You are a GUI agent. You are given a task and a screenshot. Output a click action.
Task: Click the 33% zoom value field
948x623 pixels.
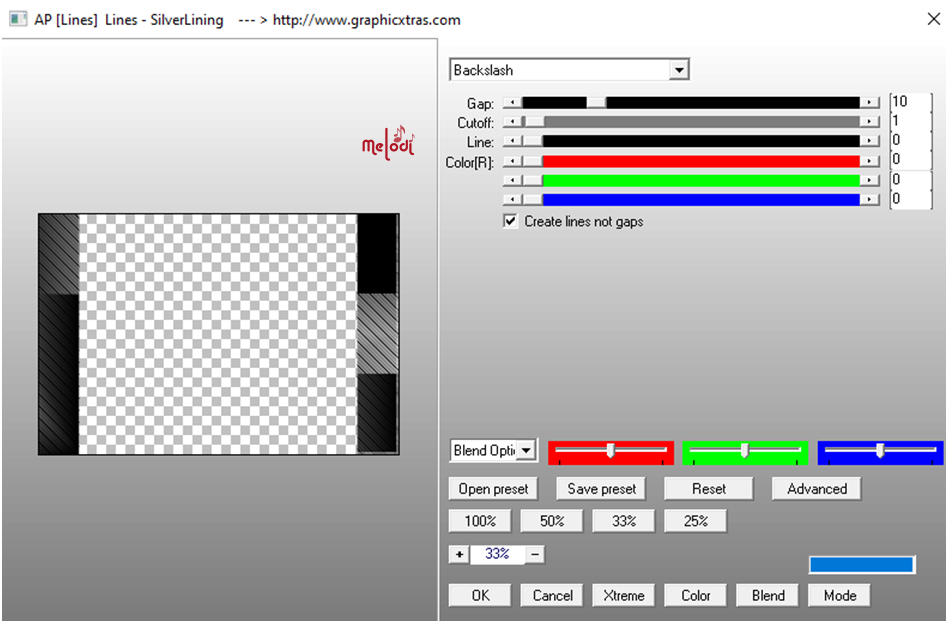497,554
